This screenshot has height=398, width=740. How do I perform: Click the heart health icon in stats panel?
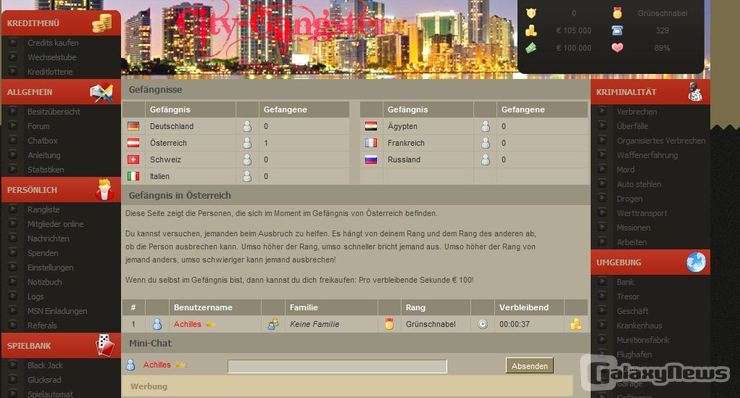[x=617, y=47]
